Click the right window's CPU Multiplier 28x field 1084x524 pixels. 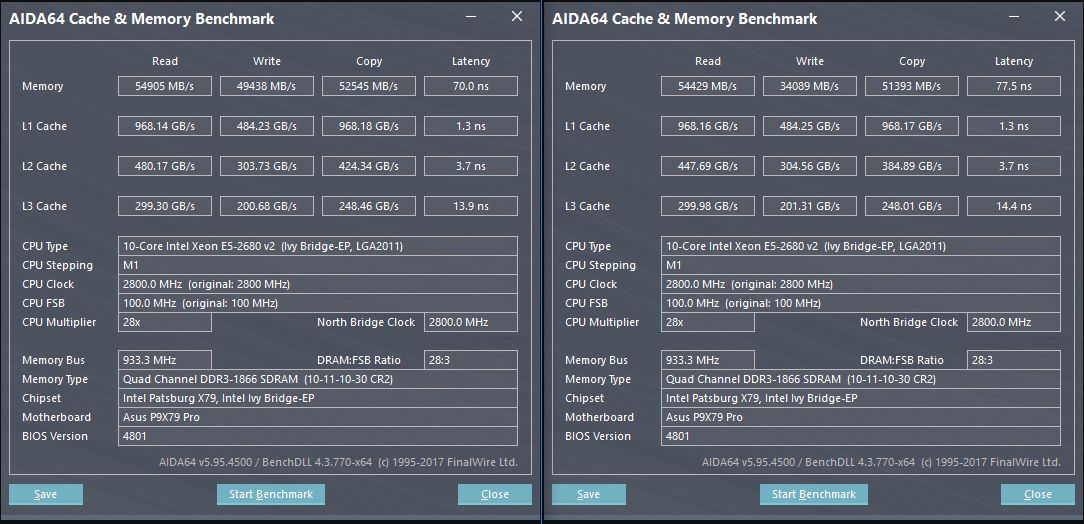(x=708, y=322)
